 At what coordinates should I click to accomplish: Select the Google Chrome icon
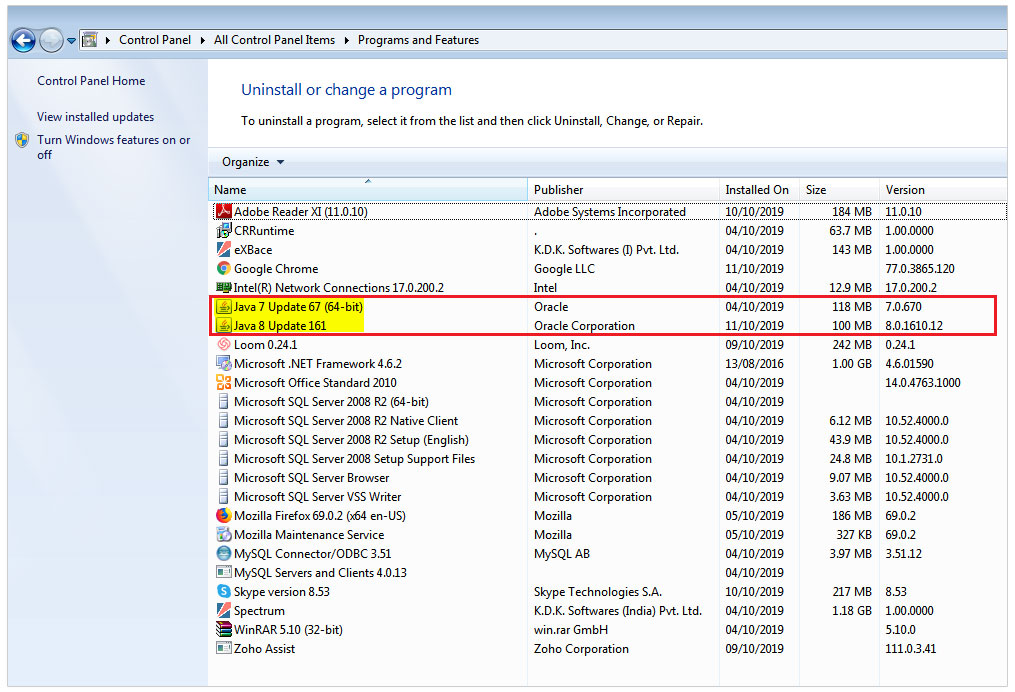[223, 269]
